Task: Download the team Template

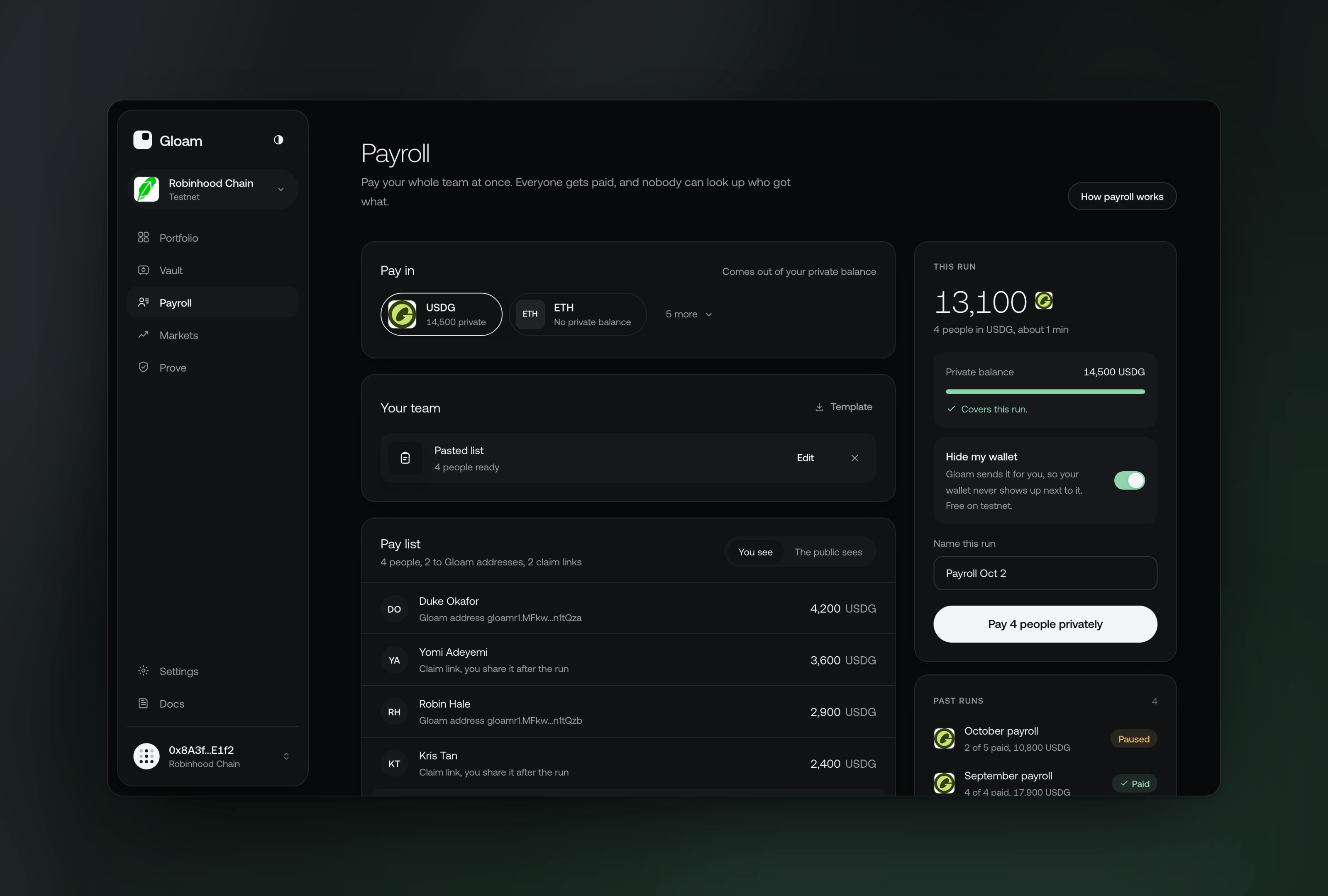Action: click(x=843, y=407)
